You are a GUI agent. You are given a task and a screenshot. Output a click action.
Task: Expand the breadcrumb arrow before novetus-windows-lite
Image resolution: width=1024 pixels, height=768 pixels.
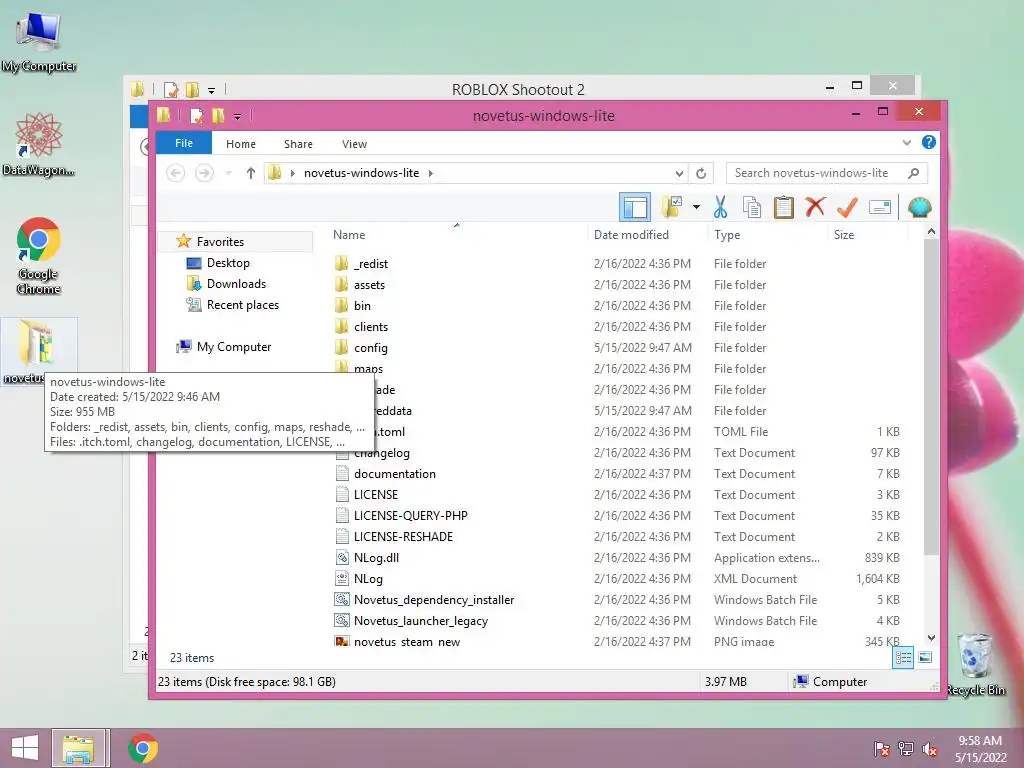[293, 173]
